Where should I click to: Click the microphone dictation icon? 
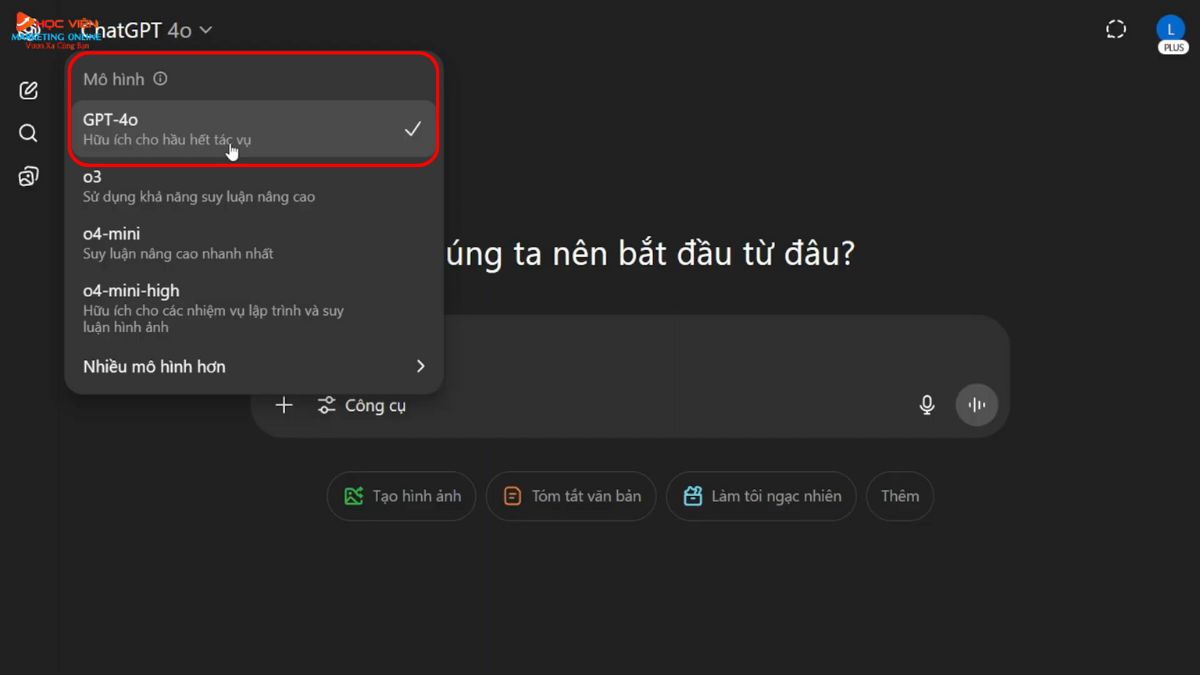point(927,405)
